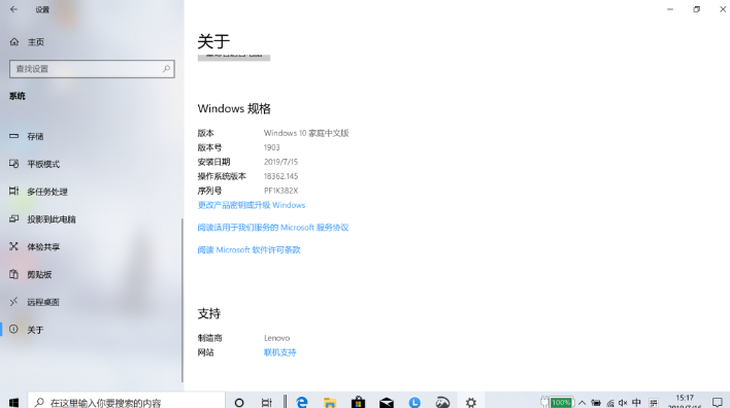The image size is (730, 408).
Task: Open 远程桌面 settings
Action: [x=43, y=302]
